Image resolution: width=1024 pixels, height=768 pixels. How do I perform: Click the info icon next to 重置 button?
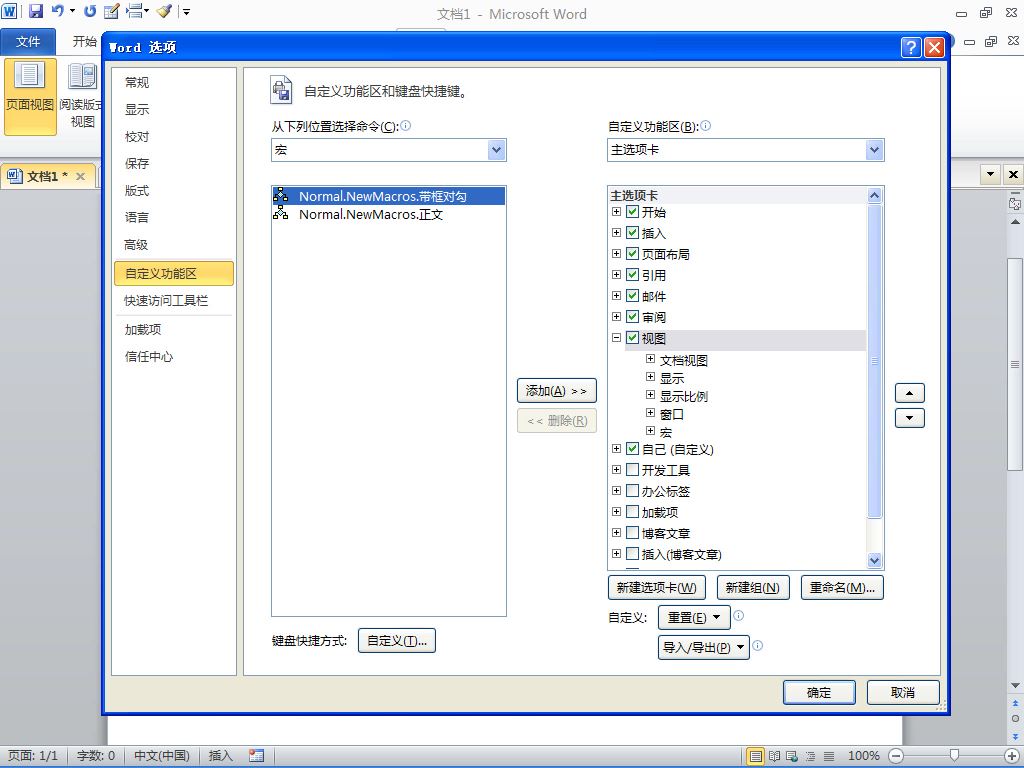[x=739, y=615]
